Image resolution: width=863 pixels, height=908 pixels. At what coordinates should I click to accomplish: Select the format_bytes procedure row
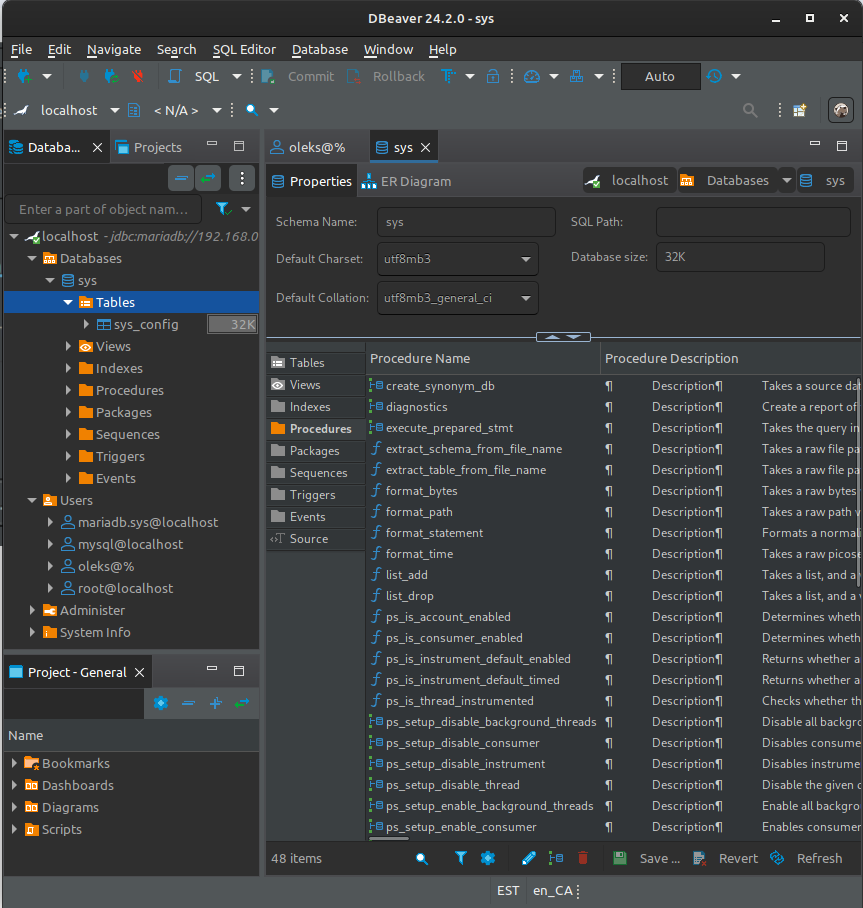tap(422, 491)
